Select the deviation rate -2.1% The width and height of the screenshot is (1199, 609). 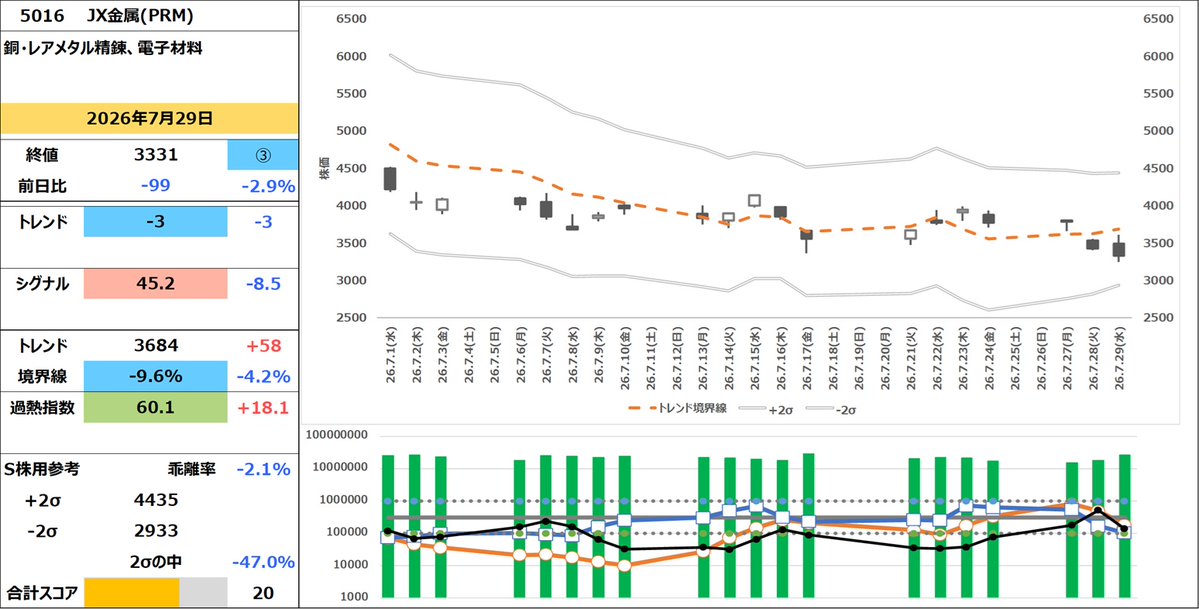[x=263, y=469]
